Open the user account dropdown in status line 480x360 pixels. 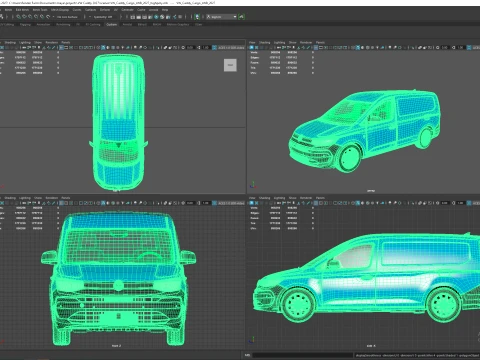221,17
